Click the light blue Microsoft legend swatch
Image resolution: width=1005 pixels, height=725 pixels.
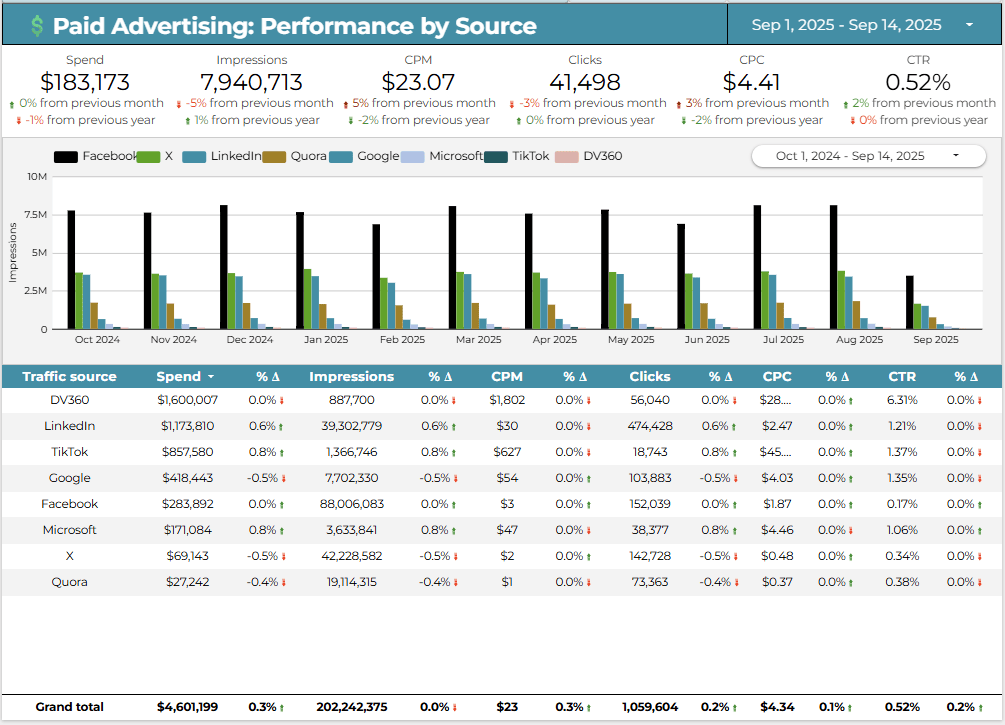(412, 156)
